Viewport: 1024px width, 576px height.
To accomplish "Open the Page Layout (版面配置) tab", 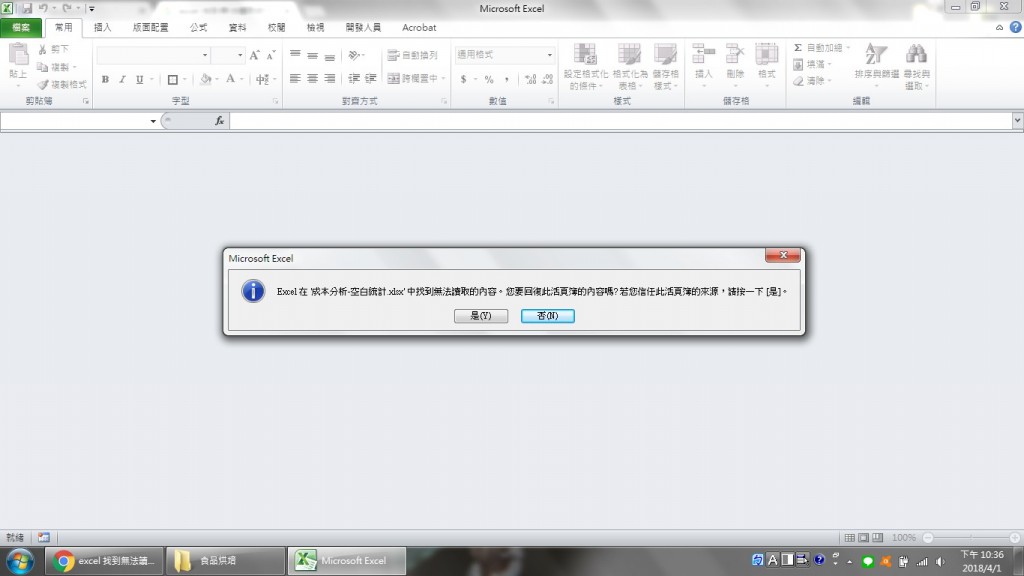I will coord(150,27).
